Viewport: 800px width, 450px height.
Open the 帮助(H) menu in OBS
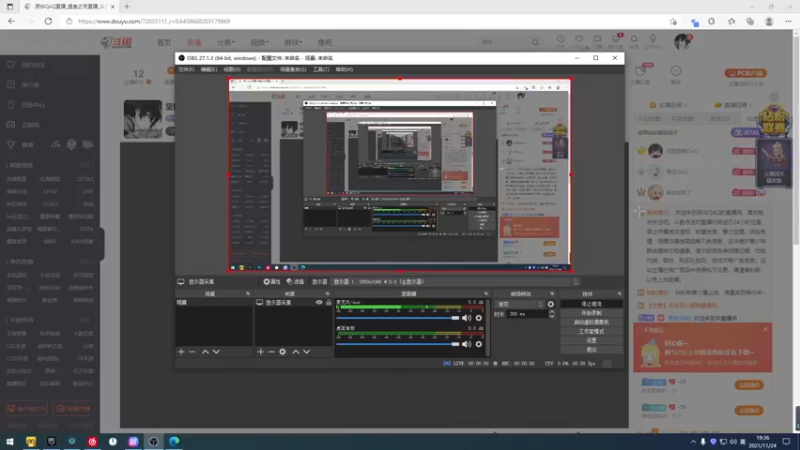pos(344,69)
